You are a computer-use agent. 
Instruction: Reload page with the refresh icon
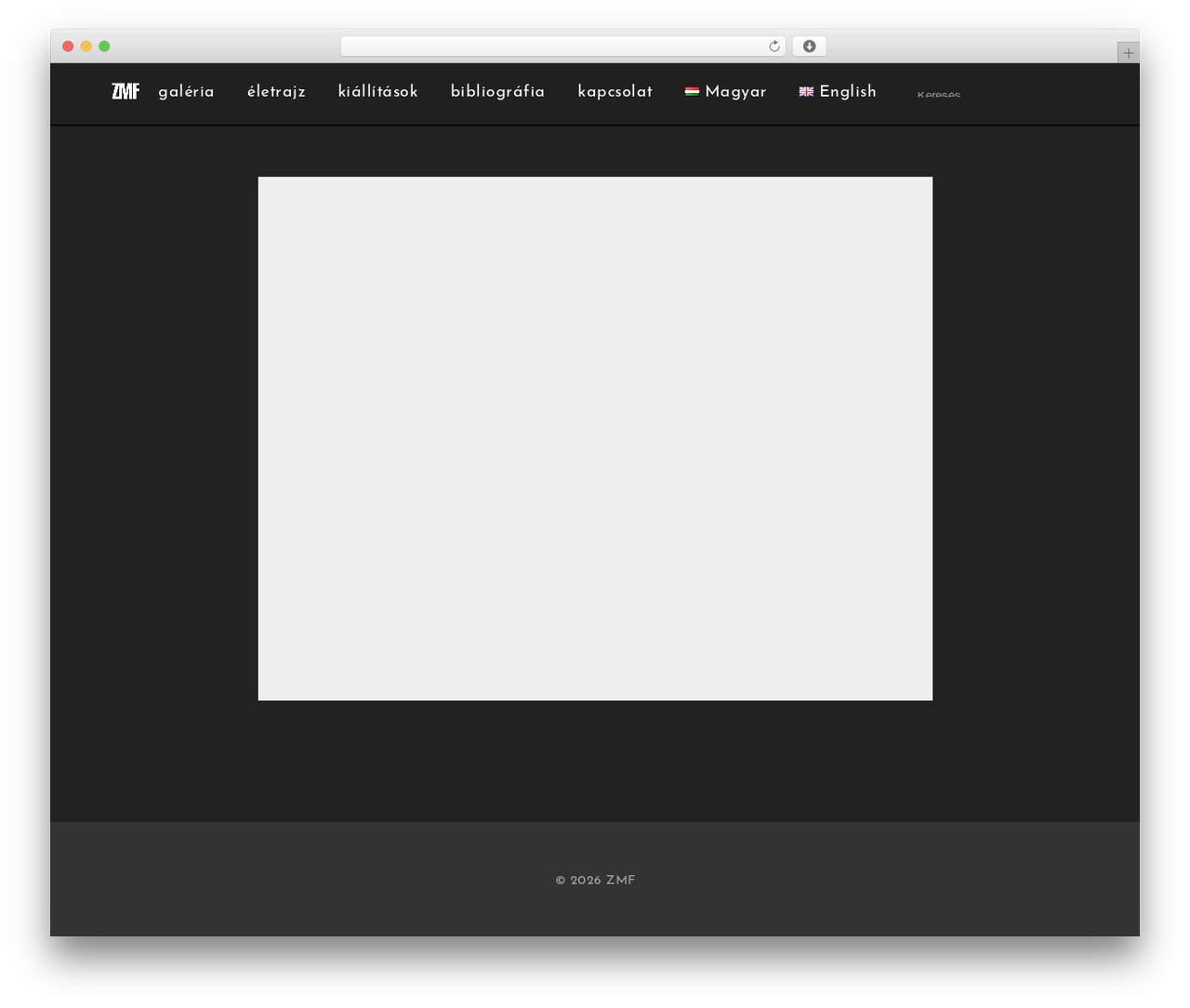click(773, 46)
